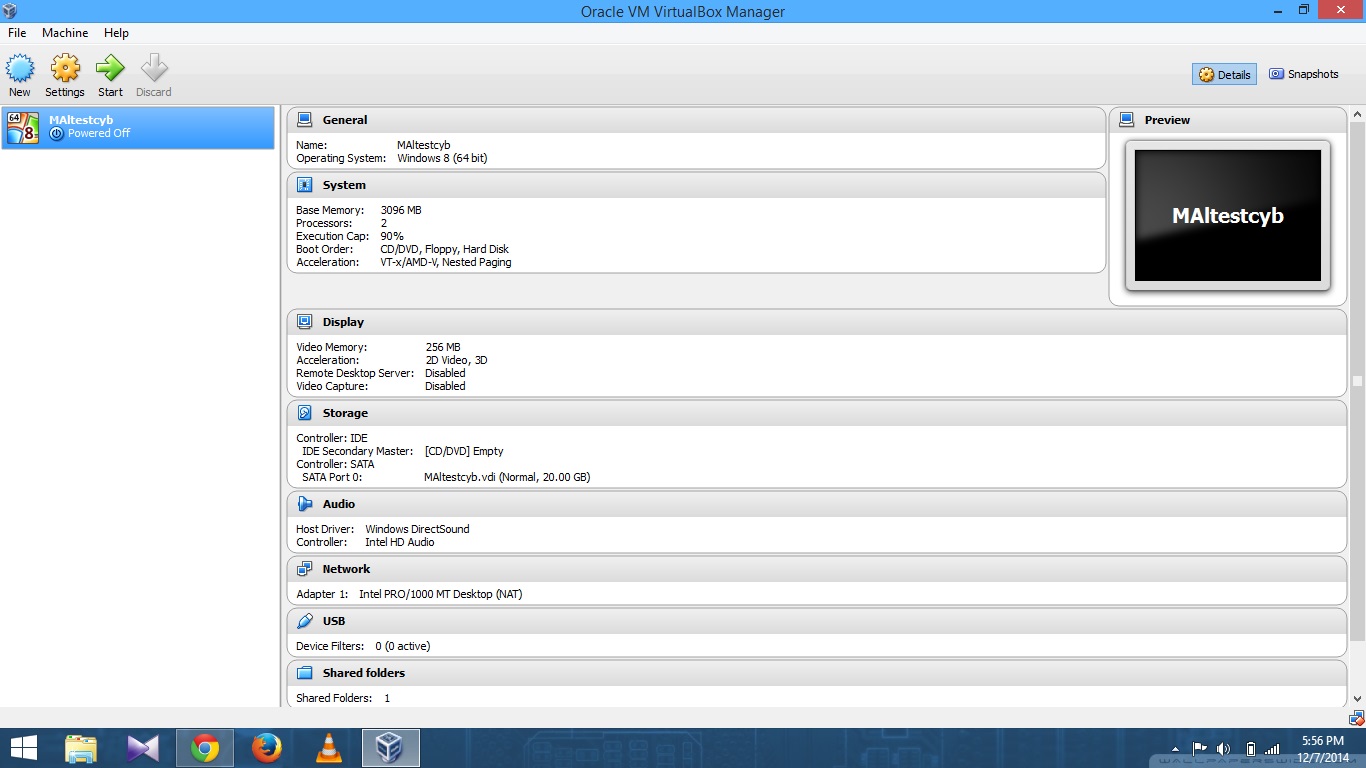Open File Explorer from the taskbar

[x=80, y=748]
